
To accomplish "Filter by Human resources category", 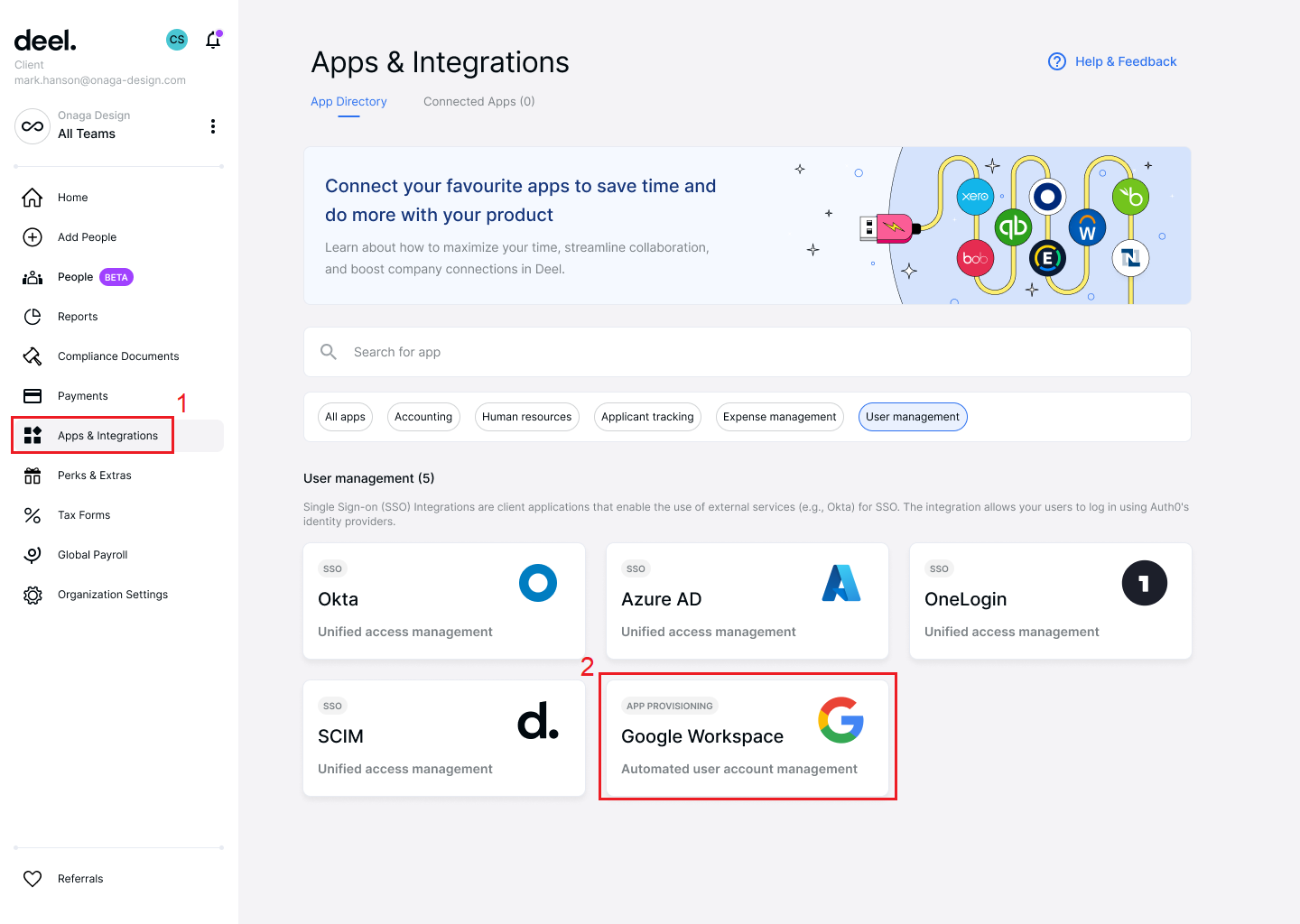I will coord(527,417).
